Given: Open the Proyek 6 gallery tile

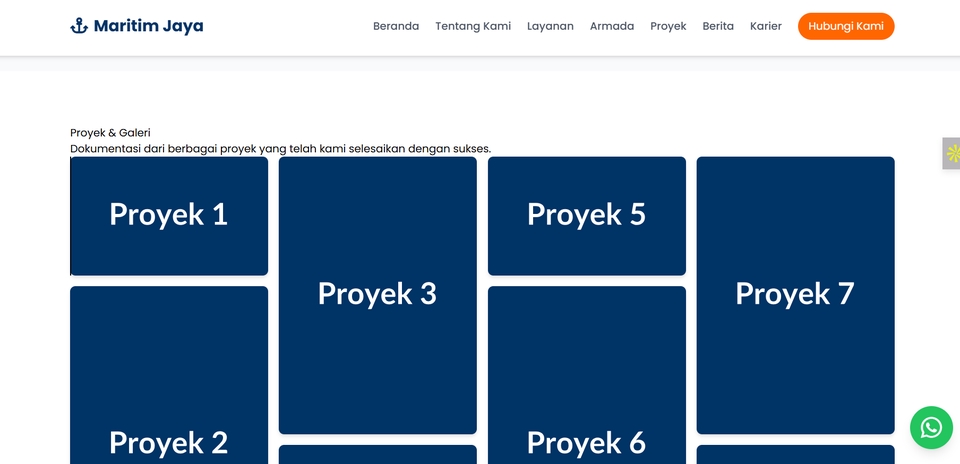Looking at the screenshot, I should [x=587, y=375].
